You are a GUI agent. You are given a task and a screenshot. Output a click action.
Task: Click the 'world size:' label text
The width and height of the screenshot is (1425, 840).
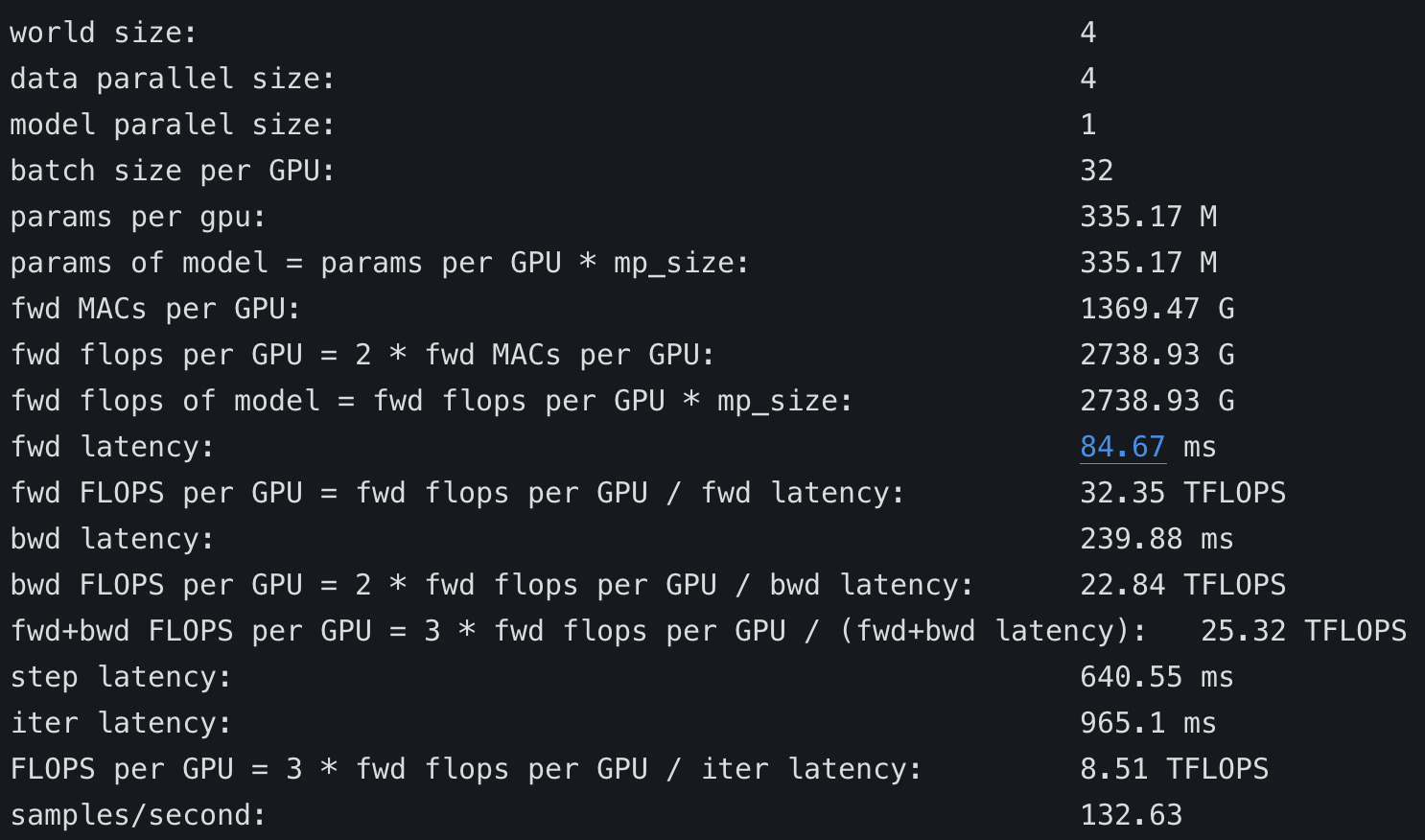pos(104,33)
